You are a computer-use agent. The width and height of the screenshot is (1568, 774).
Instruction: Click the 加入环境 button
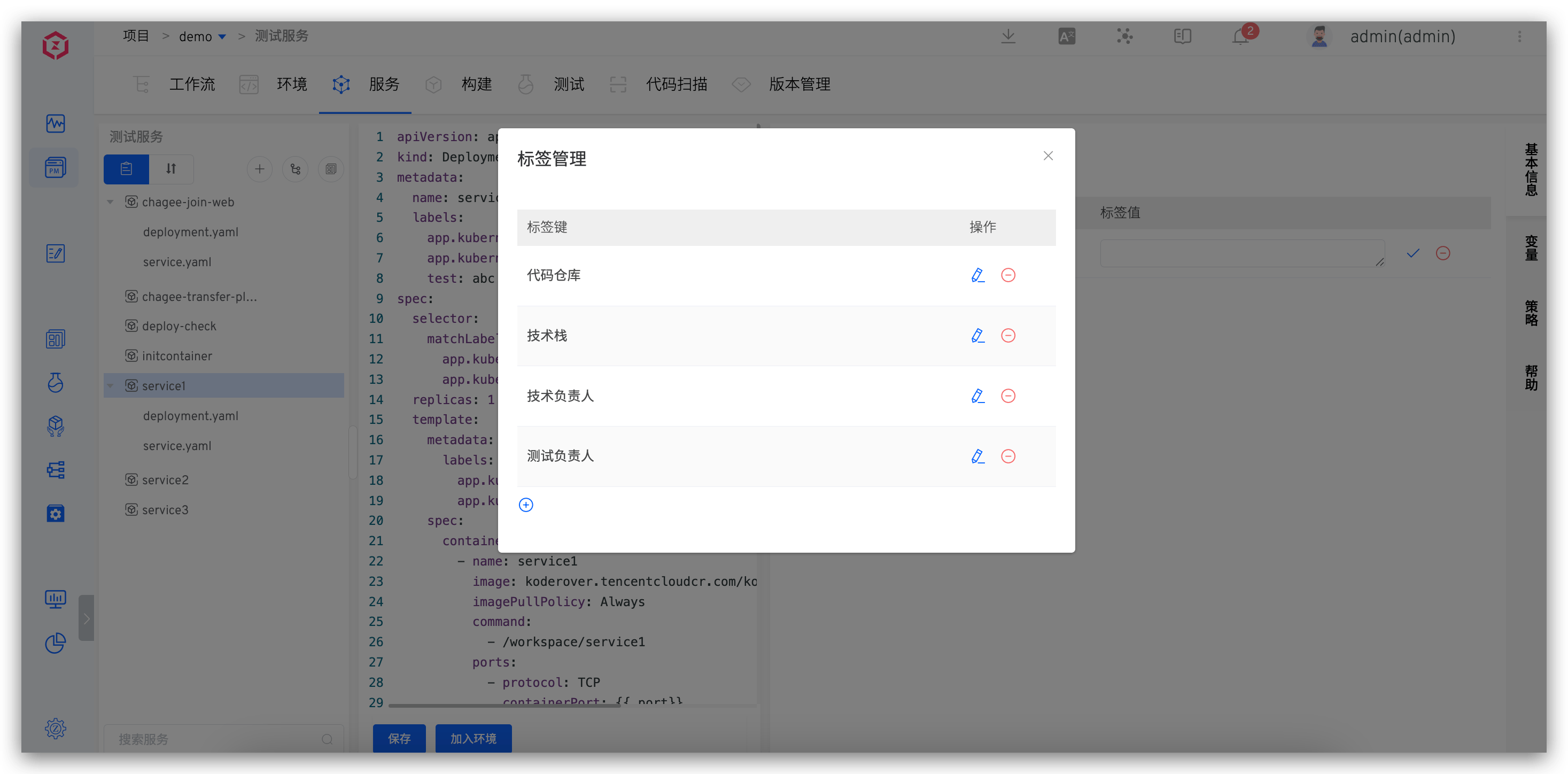tap(473, 738)
